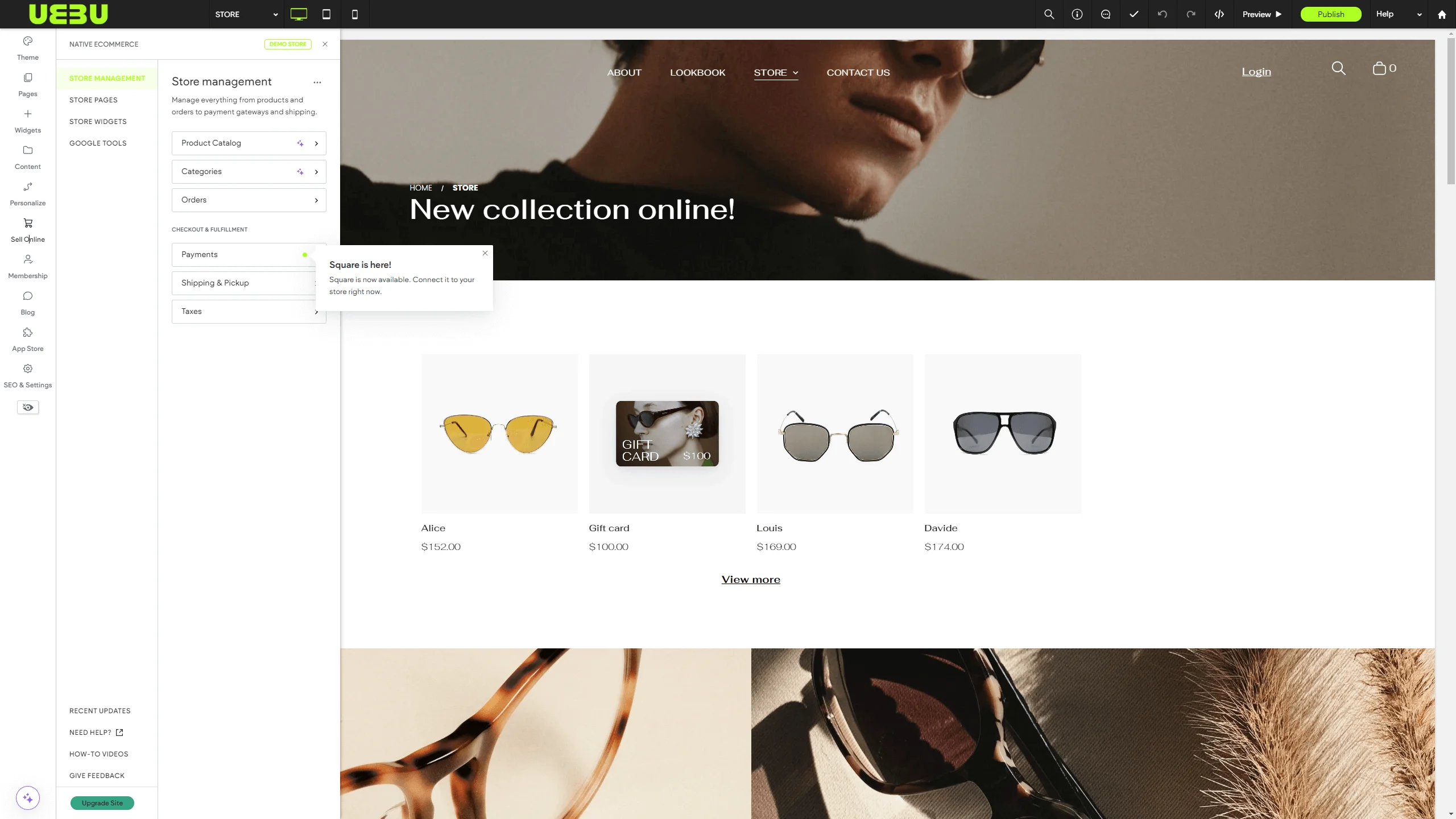Click the Upgrade Site button

(x=103, y=803)
